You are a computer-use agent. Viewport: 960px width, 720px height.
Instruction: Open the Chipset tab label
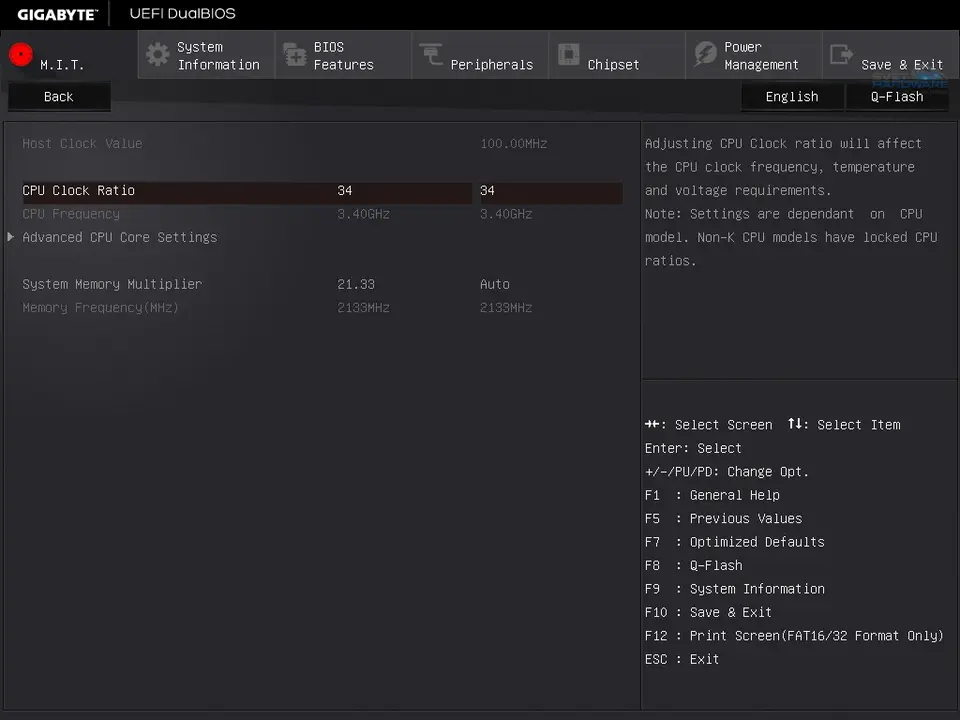[613, 65]
